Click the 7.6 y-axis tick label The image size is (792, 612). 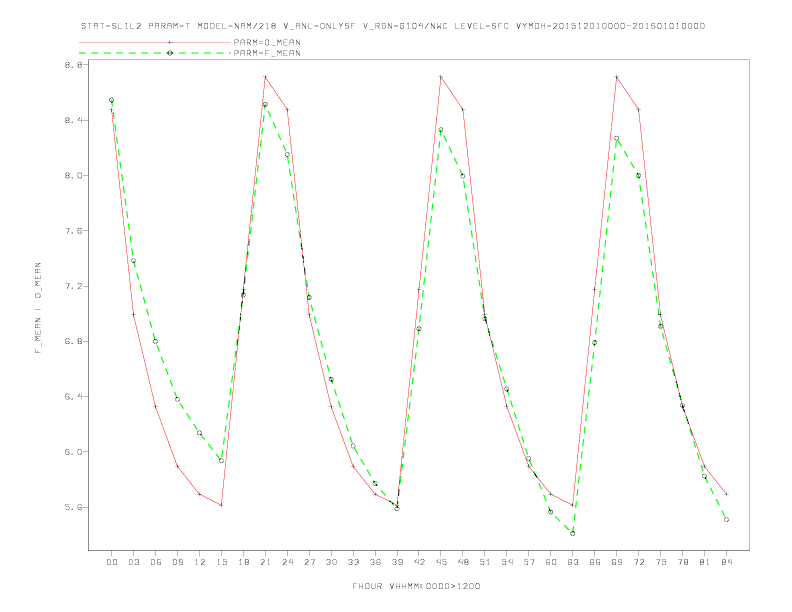73,231
